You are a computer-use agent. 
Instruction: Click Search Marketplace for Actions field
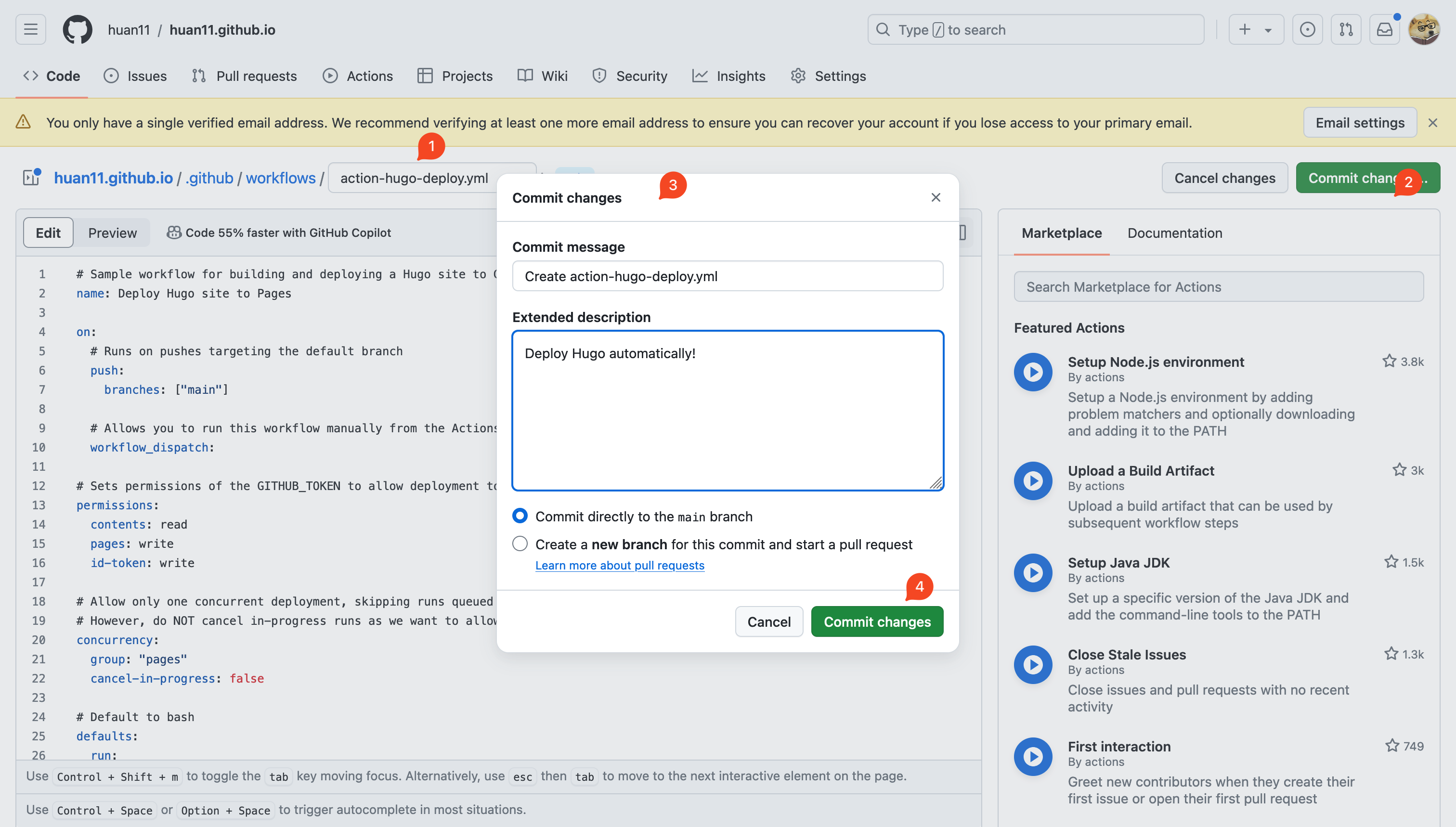[x=1219, y=287]
